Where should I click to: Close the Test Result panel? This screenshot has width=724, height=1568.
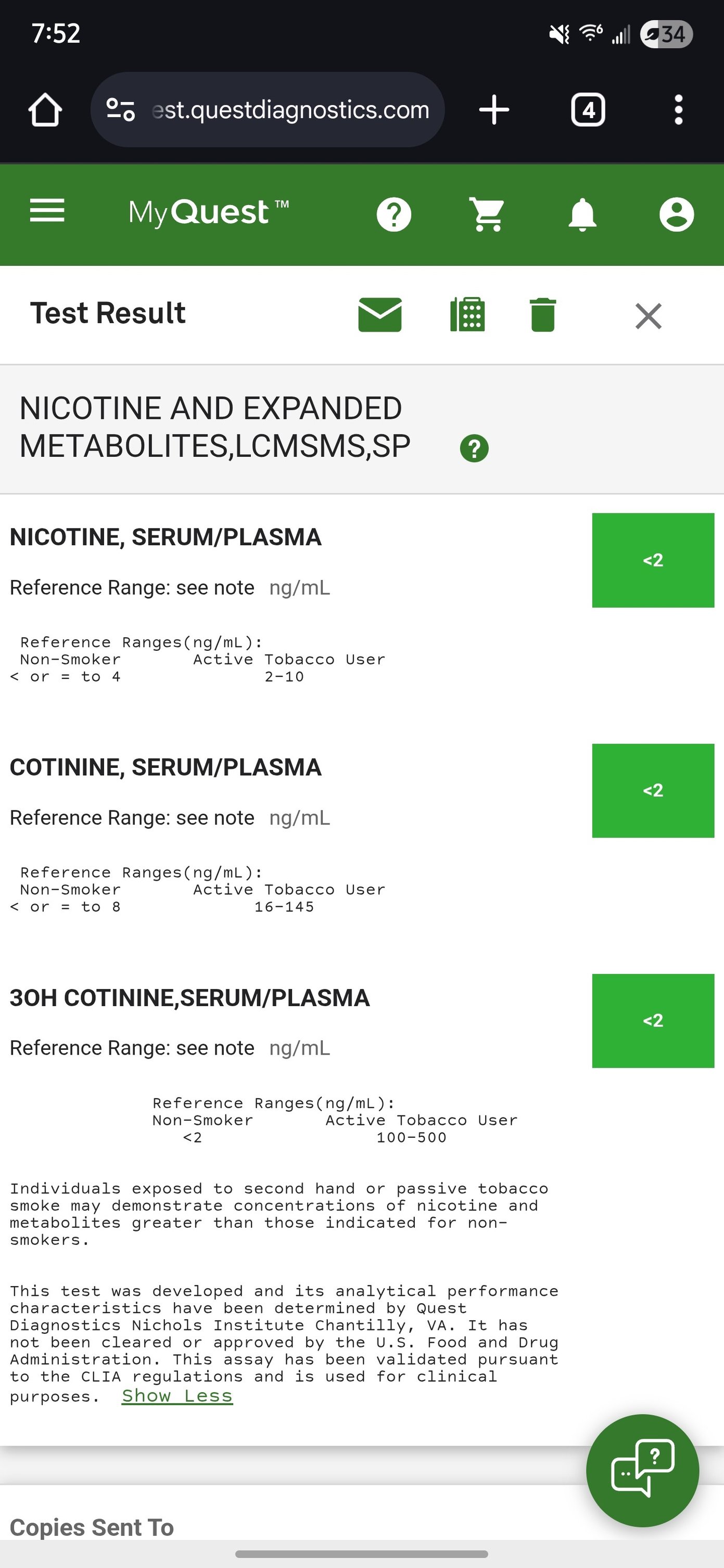[x=649, y=316]
